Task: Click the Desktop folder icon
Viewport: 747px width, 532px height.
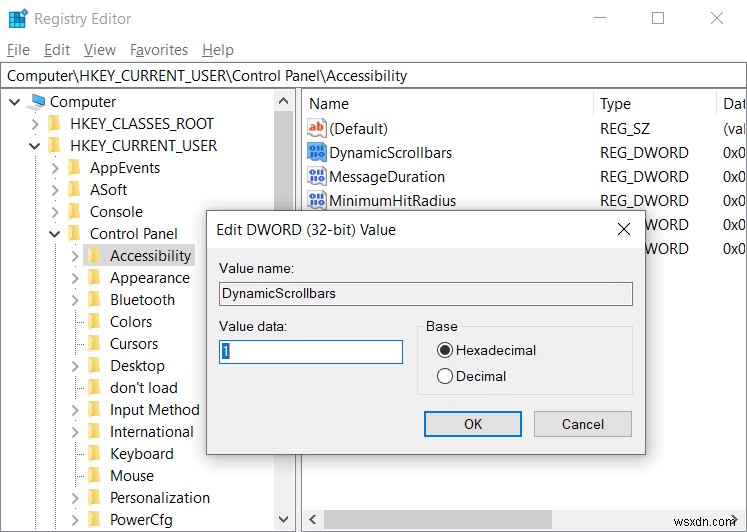Action: tap(94, 365)
